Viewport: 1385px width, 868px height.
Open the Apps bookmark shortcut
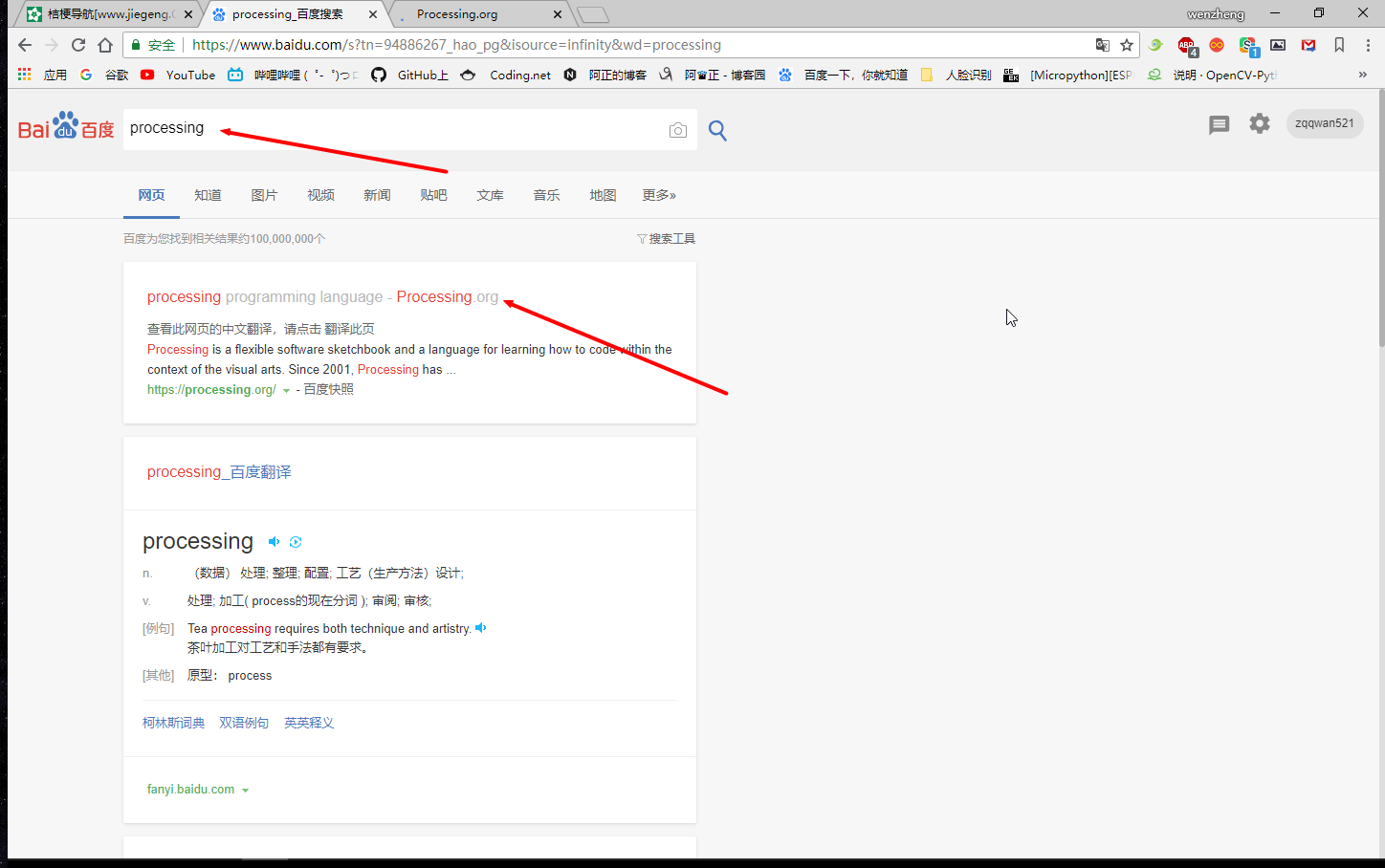pos(42,75)
